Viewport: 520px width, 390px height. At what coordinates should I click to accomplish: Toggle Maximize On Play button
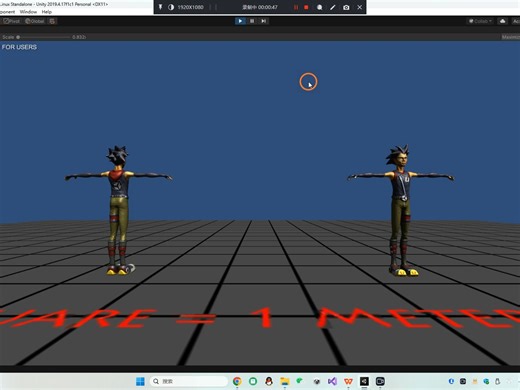tap(511, 37)
